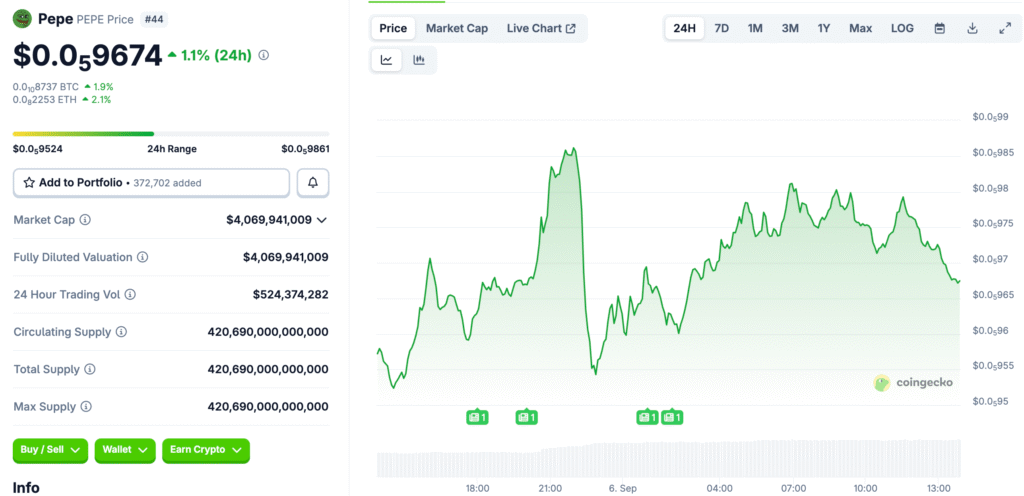Click the 24h high value $0.0₅9861

[x=305, y=149]
